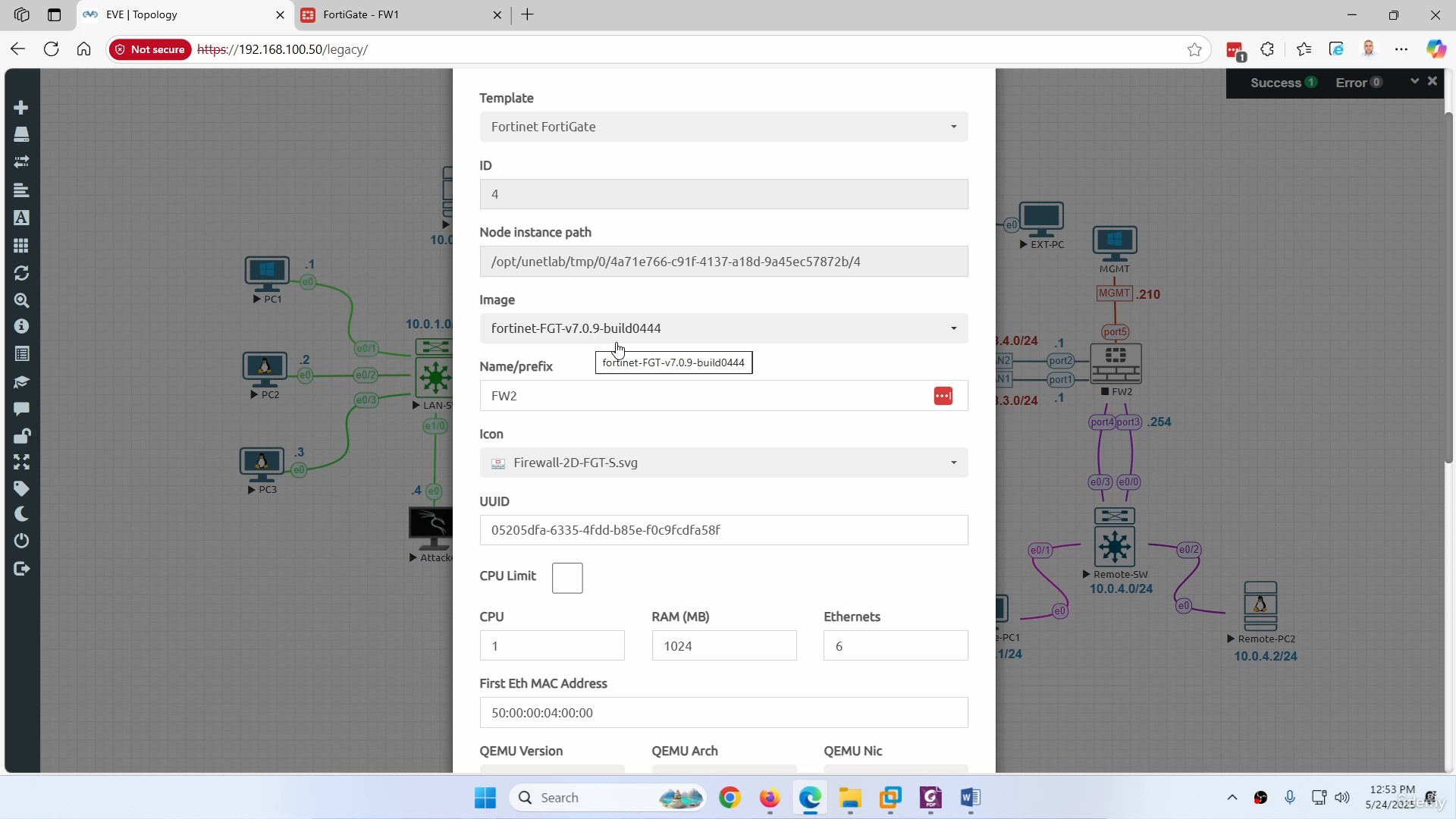1456x819 pixels.
Task: Close the notification panel with X
Action: click(1432, 81)
